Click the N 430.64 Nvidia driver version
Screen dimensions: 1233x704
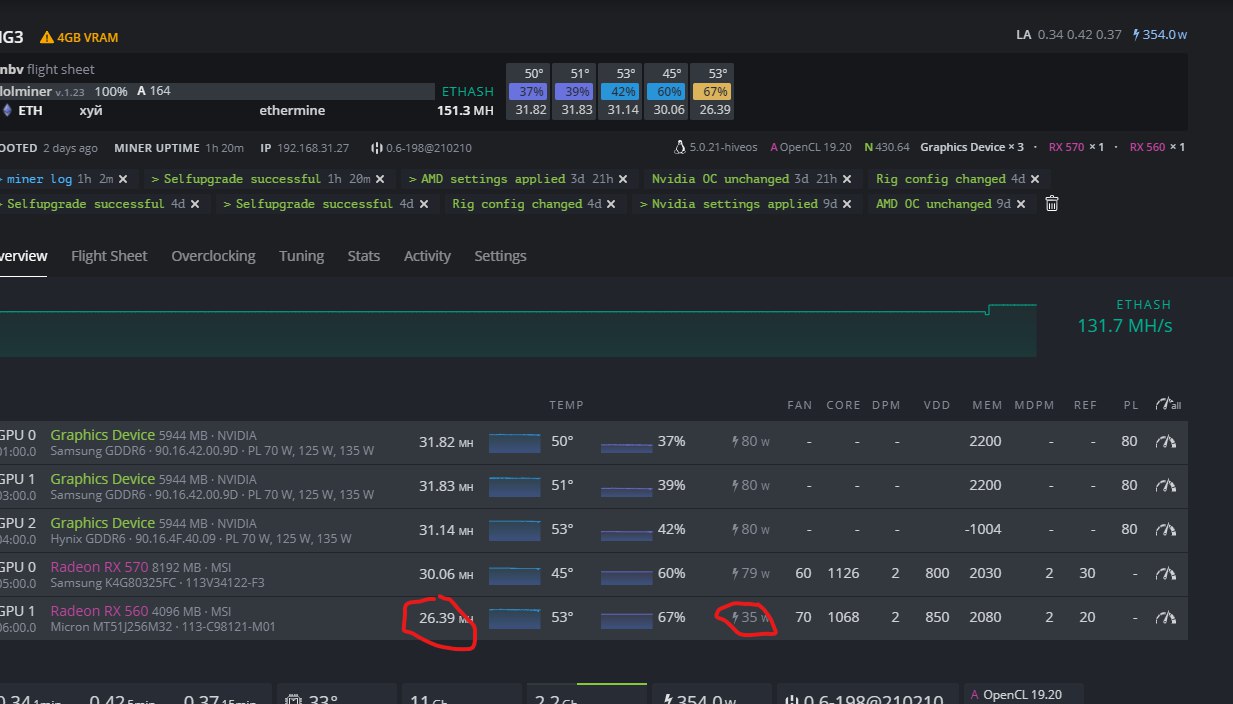885,148
